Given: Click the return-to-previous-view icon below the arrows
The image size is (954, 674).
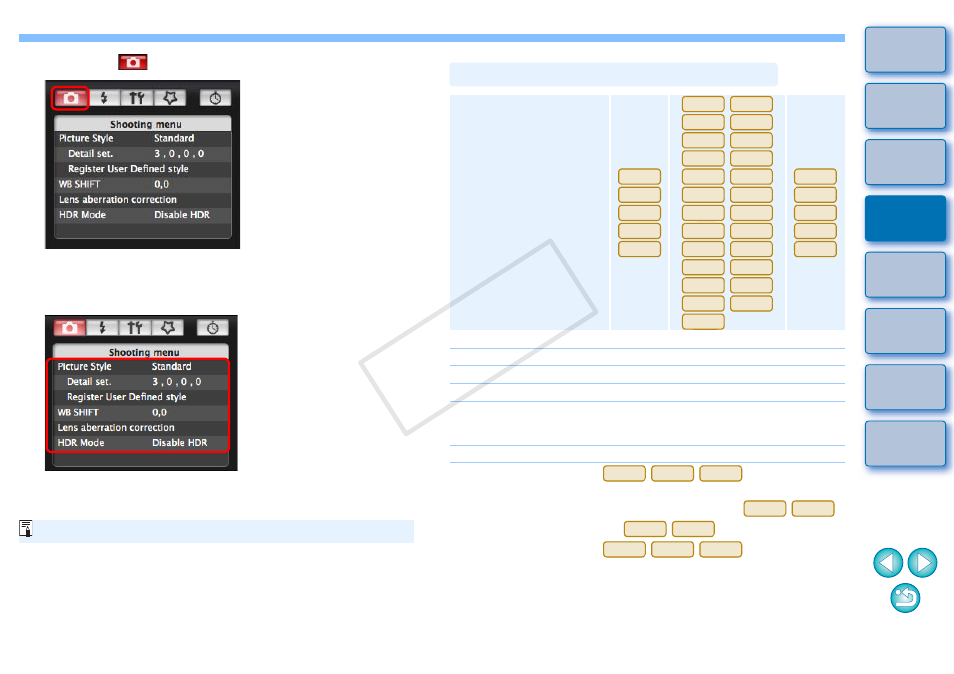Looking at the screenshot, I should click(x=905, y=598).
